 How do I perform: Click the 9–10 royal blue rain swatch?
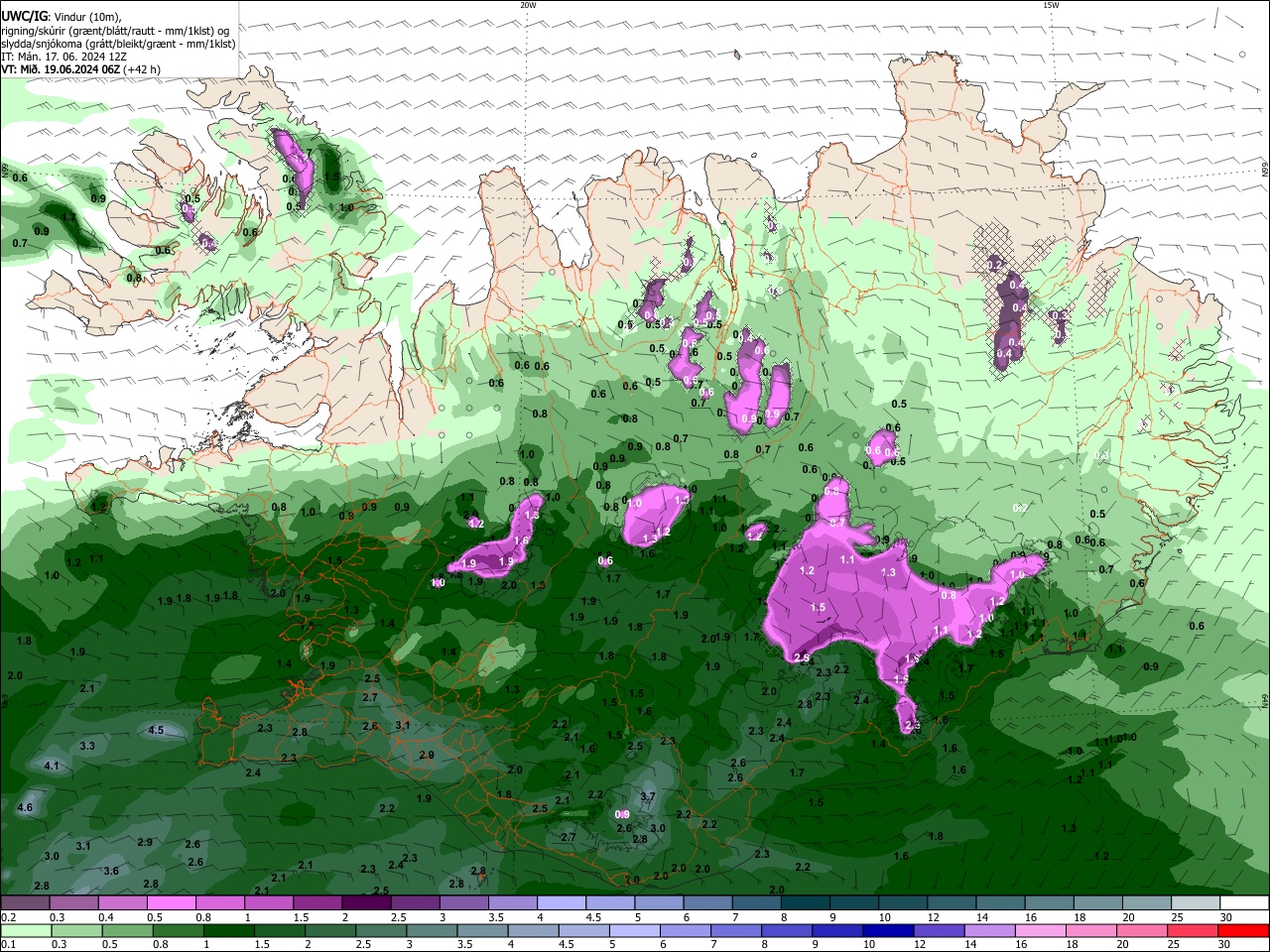(838, 931)
